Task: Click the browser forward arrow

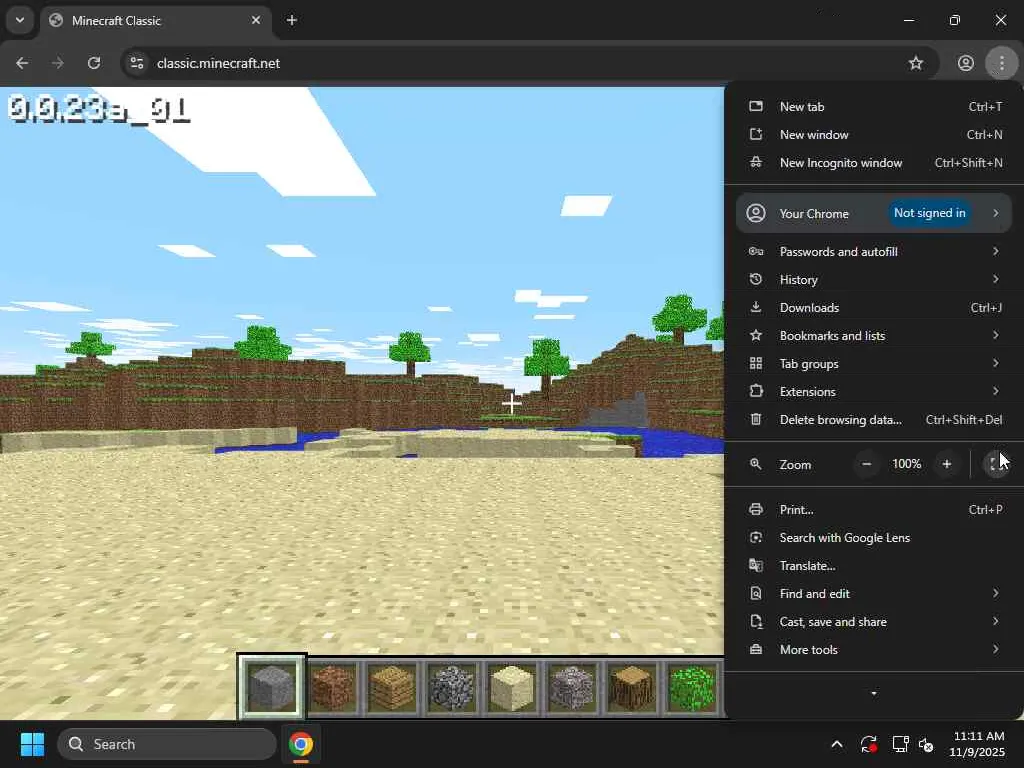Action: [x=58, y=63]
